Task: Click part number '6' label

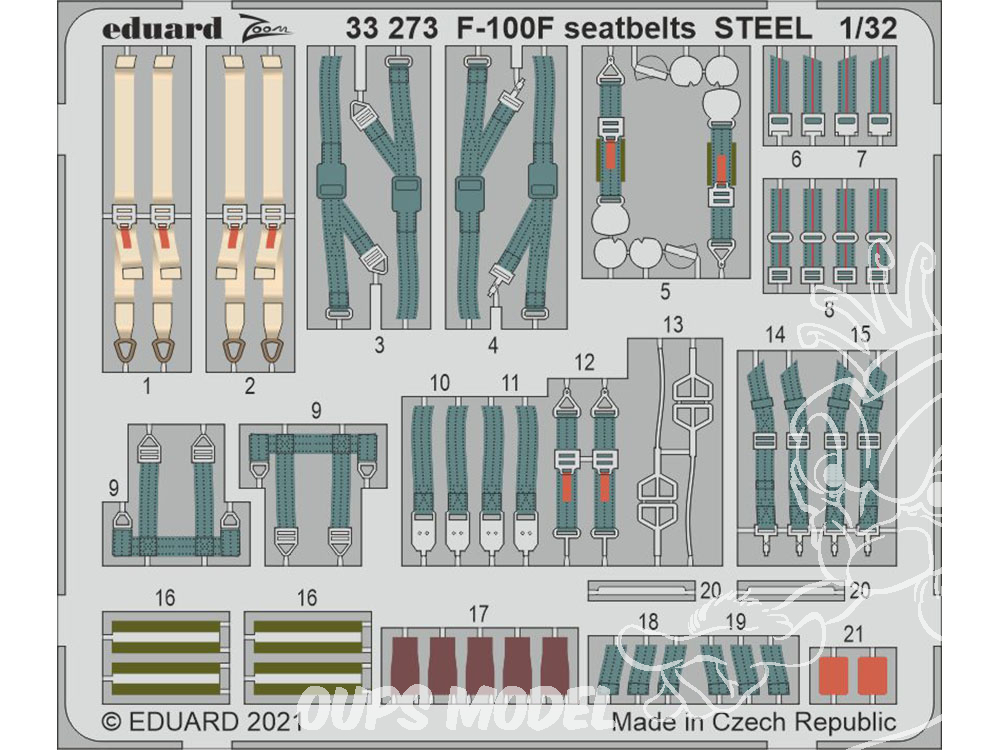Action: pyautogui.click(x=796, y=159)
